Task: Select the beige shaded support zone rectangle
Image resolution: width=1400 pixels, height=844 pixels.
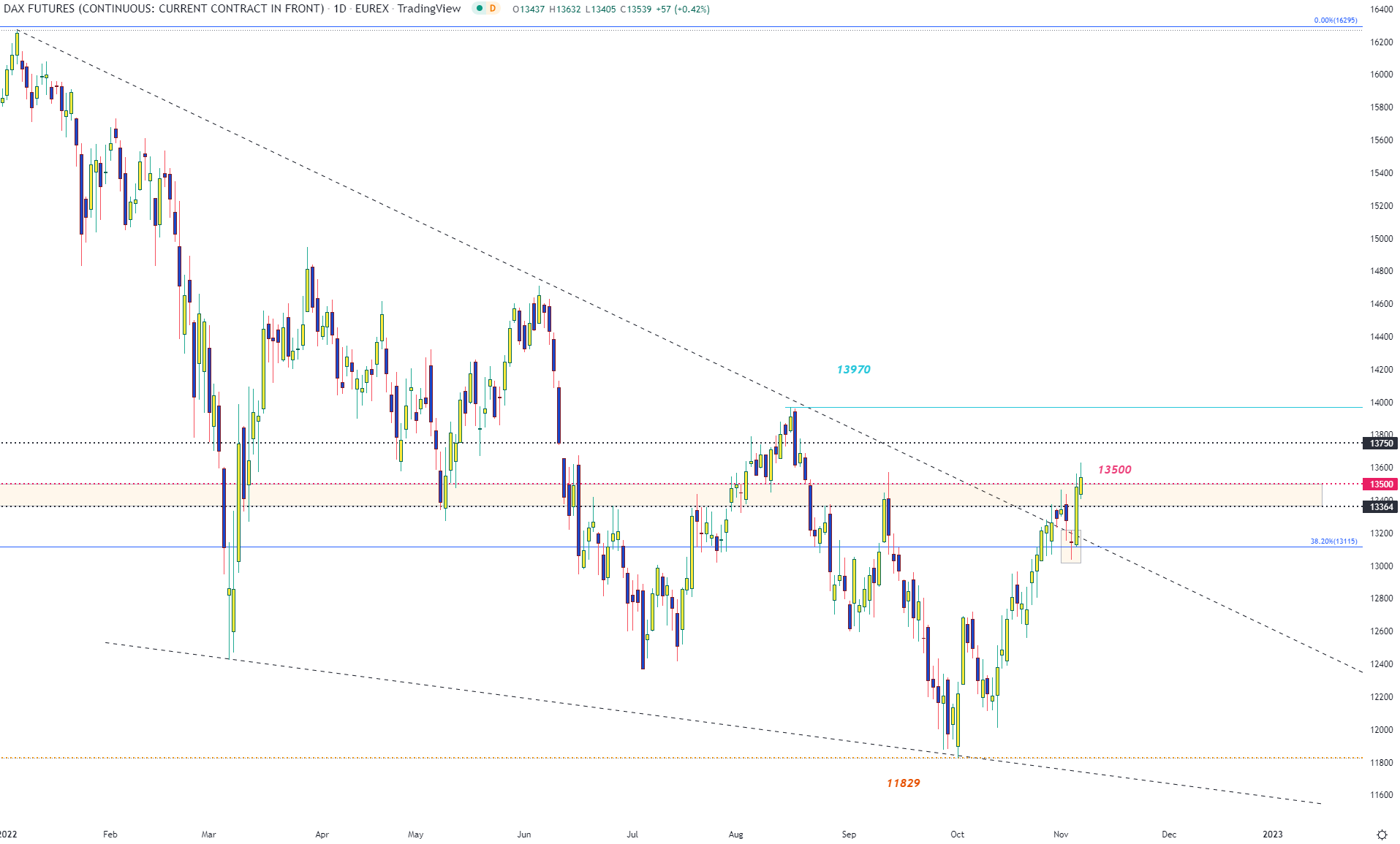Action: (x=661, y=495)
